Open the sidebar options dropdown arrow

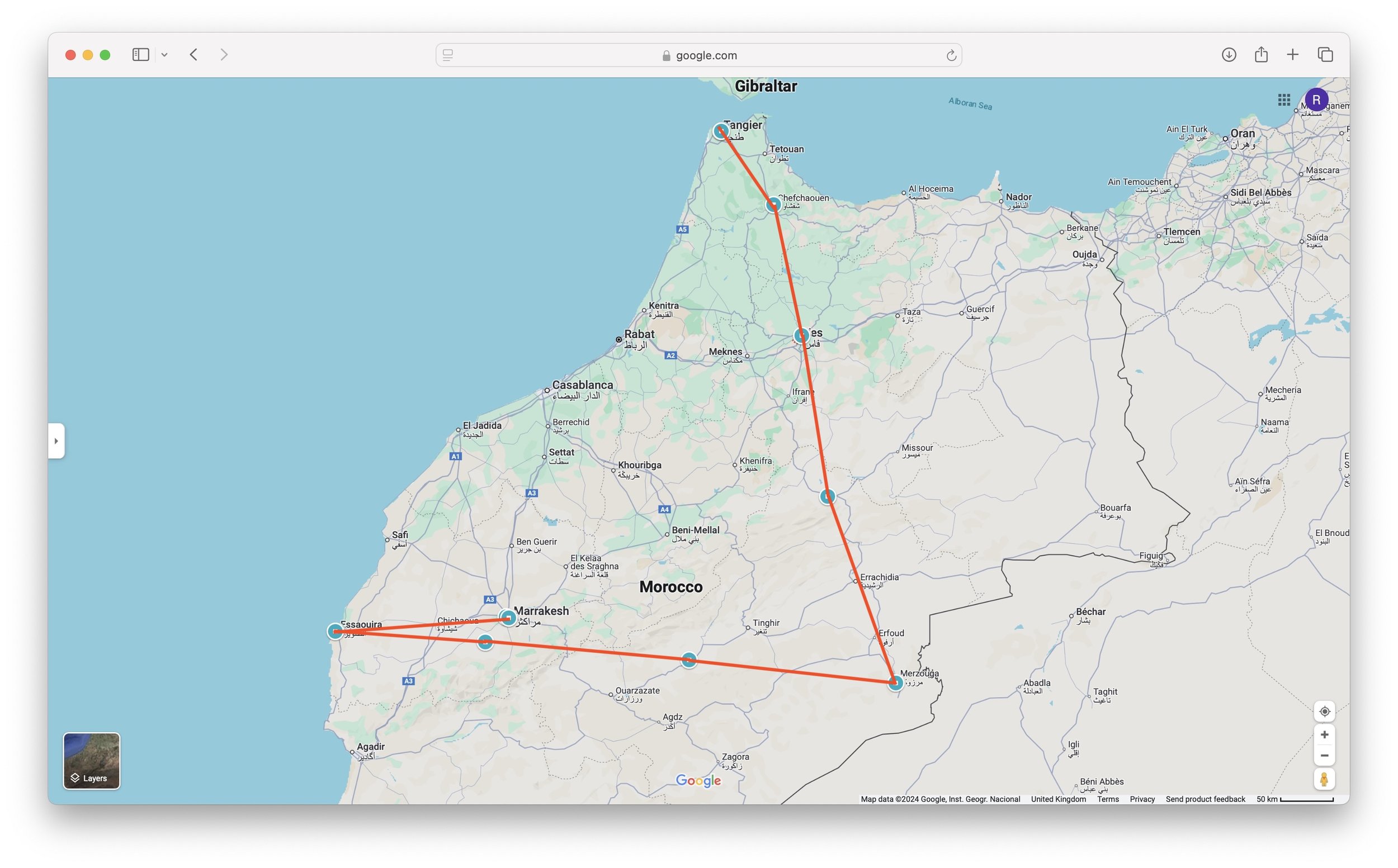pos(164,55)
